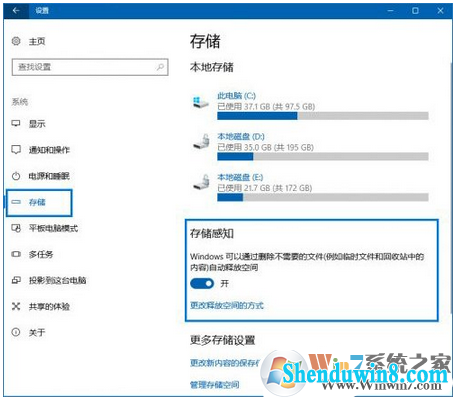
Task: Click the 存储感知 heading
Action: (x=212, y=233)
